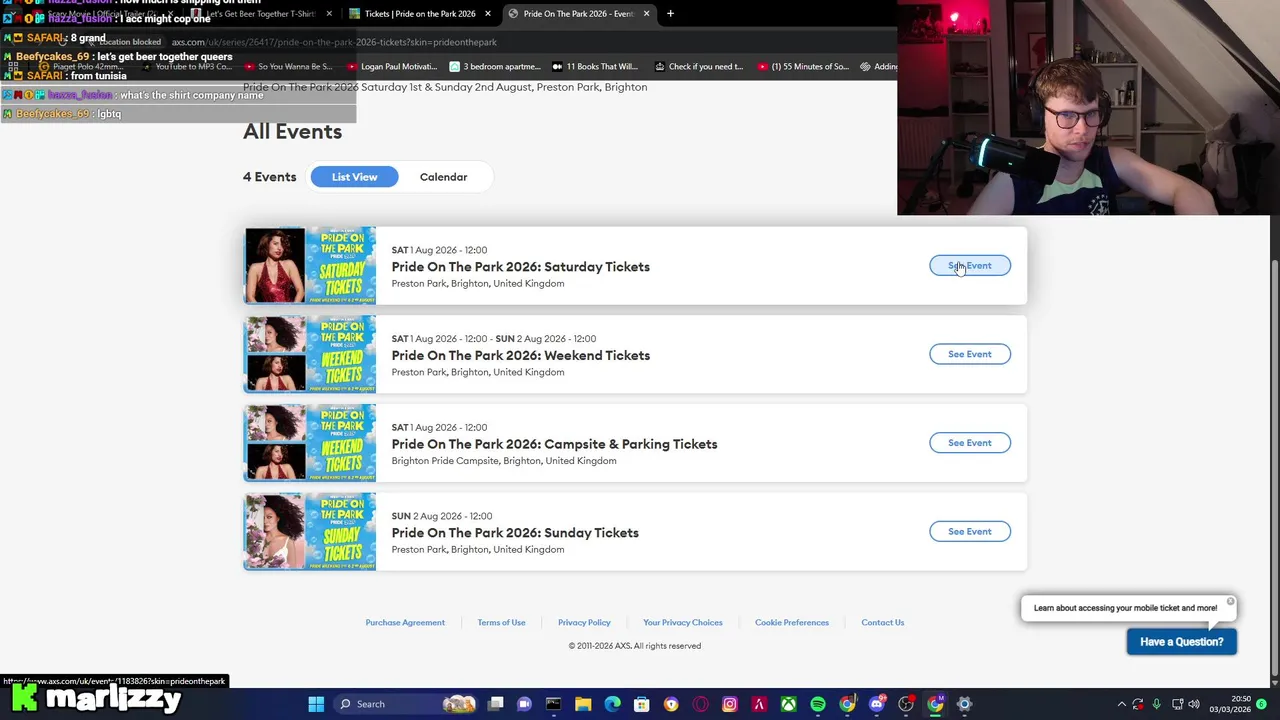Switch to Let's Get Beer Together T-Shirt tab
The height and width of the screenshot is (720, 1280).
(x=262, y=13)
